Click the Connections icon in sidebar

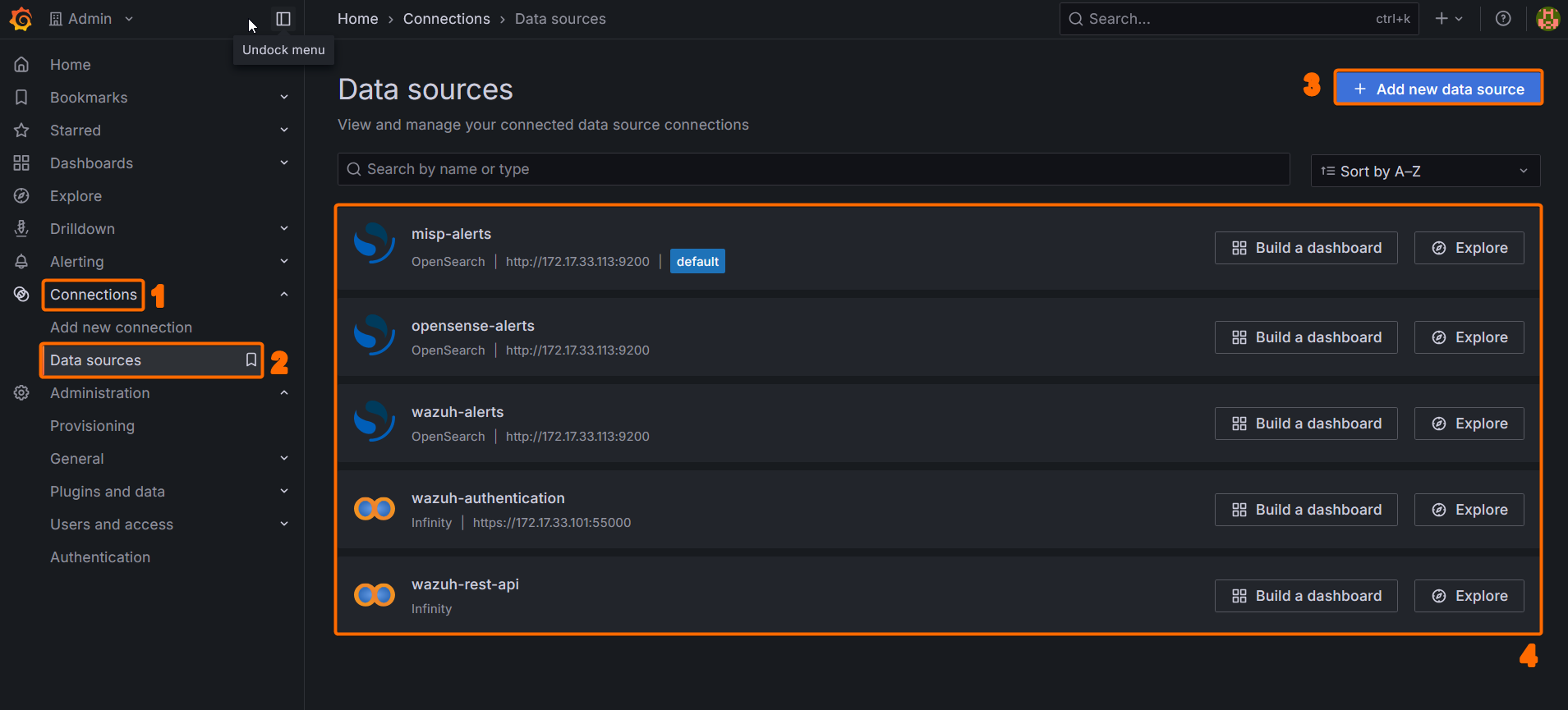click(21, 294)
